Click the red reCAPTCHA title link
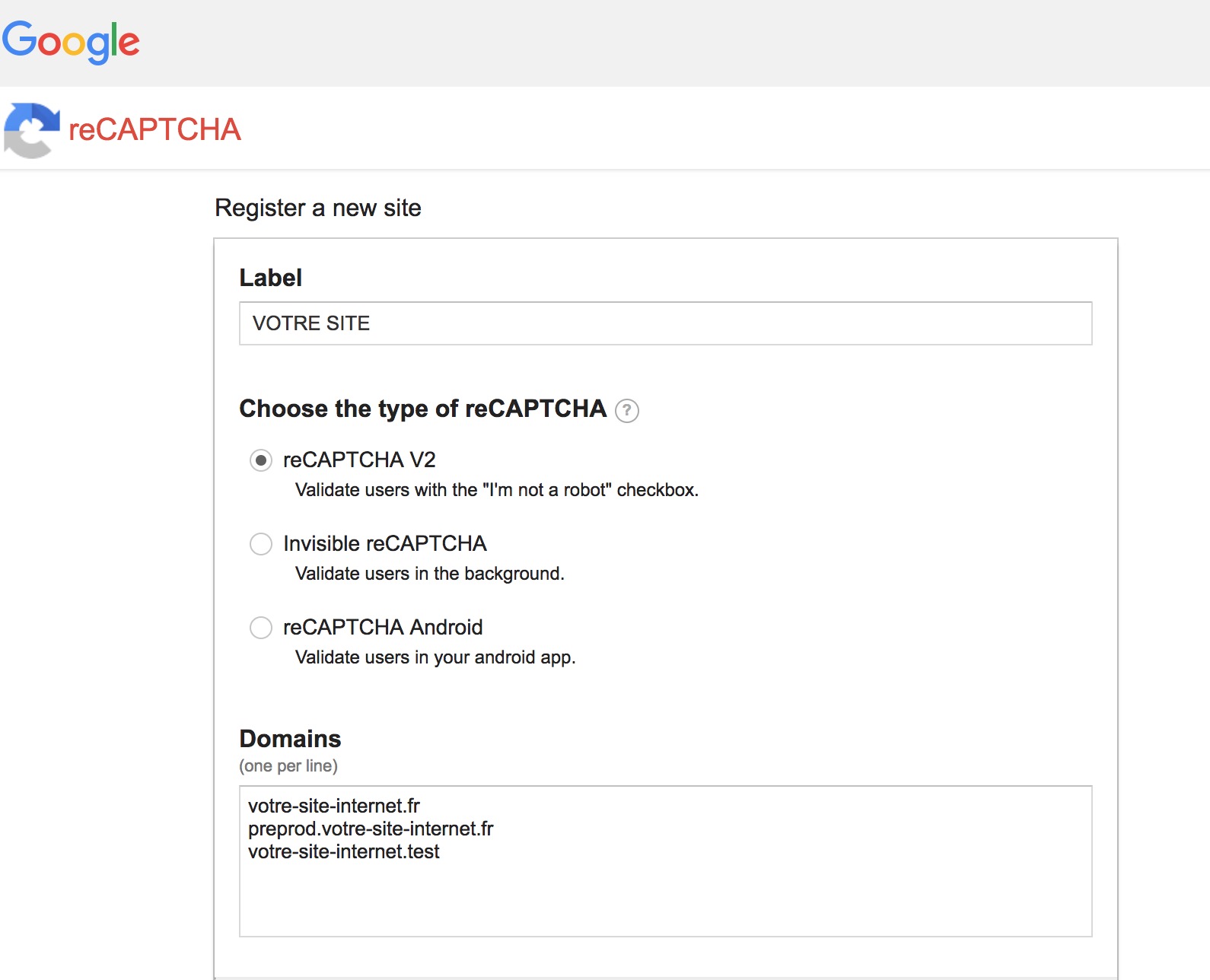1210x980 pixels. click(154, 129)
